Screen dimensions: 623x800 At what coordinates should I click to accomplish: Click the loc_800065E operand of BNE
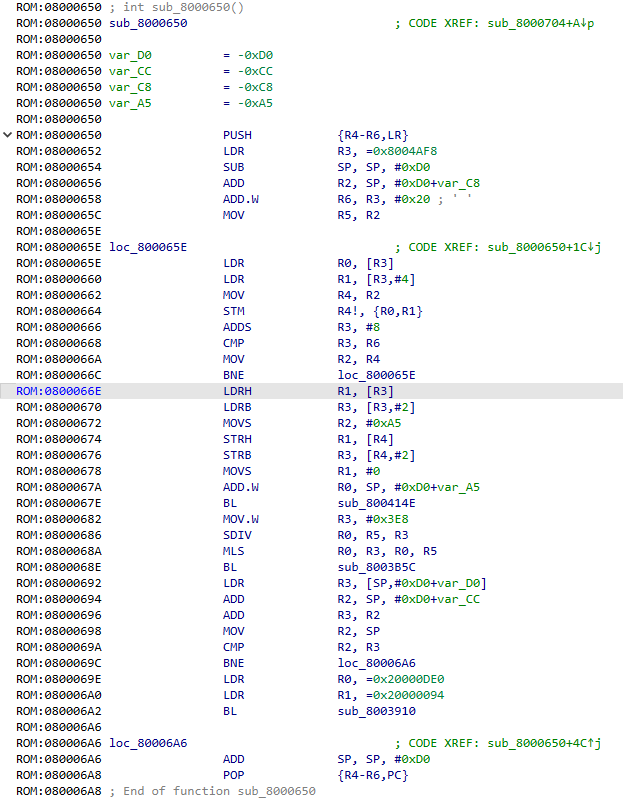(x=376, y=375)
